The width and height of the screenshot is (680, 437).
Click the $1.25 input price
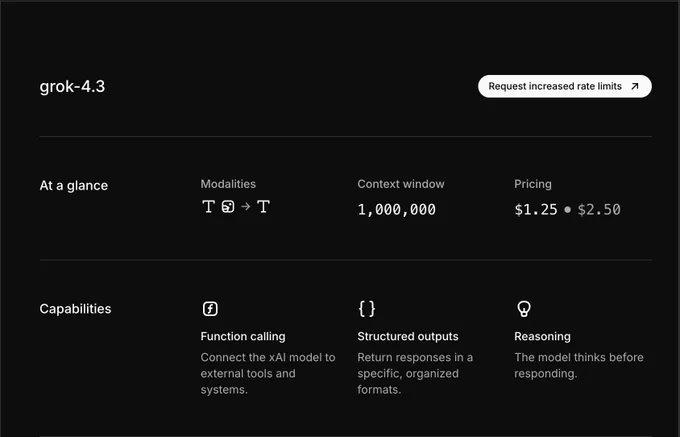pos(536,210)
